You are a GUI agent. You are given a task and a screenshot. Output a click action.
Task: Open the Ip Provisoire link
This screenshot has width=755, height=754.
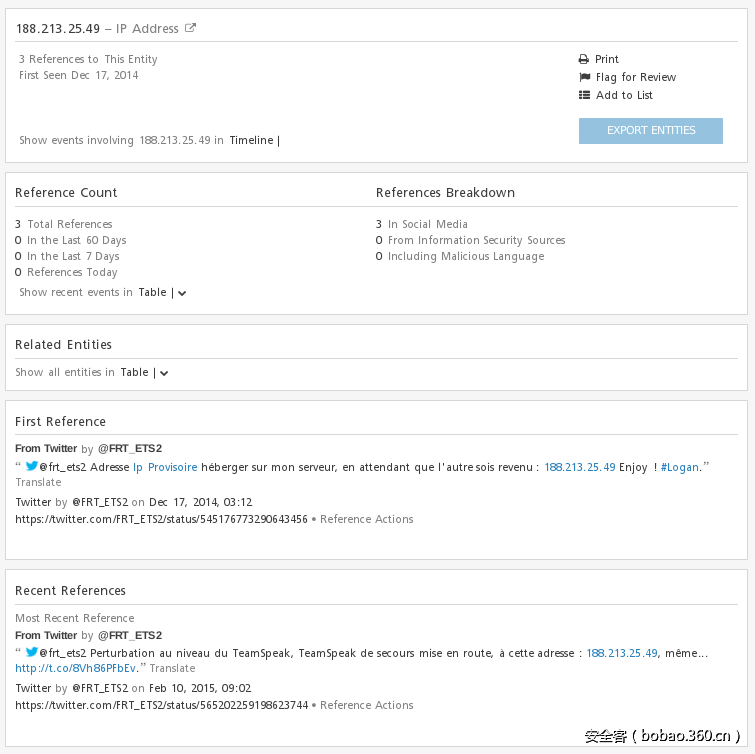(165, 467)
